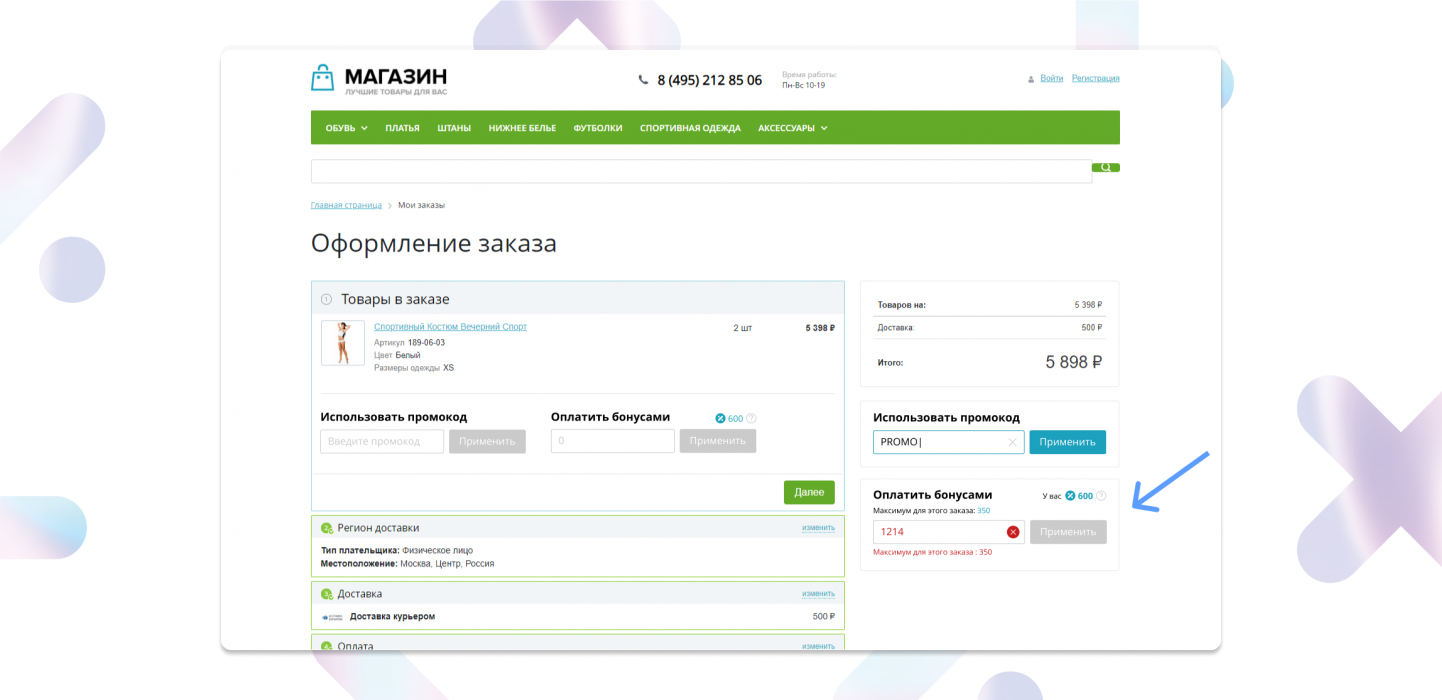Click the user icon next to Войти

click(x=1031, y=79)
